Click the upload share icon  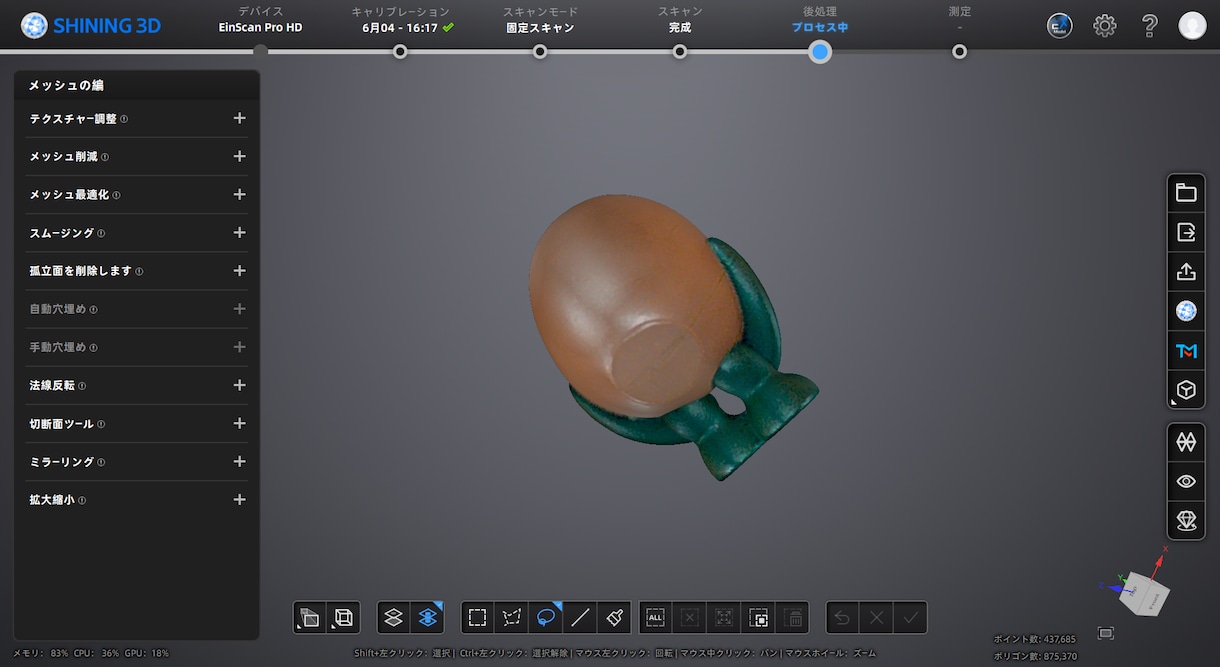pyautogui.click(x=1186, y=271)
